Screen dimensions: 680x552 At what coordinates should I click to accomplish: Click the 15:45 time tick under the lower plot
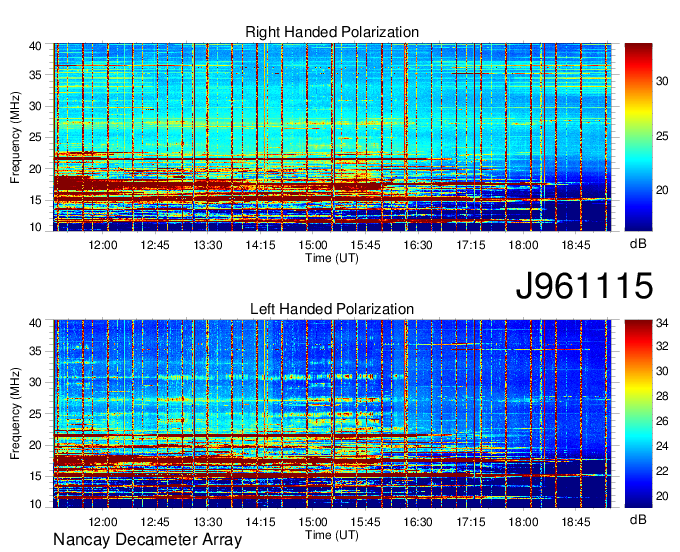[365, 522]
